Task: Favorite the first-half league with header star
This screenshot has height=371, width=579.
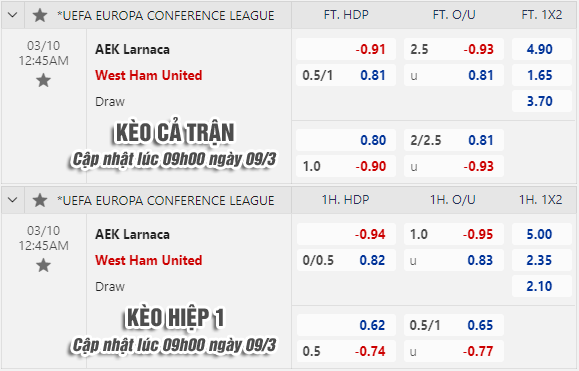Action: 40,200
